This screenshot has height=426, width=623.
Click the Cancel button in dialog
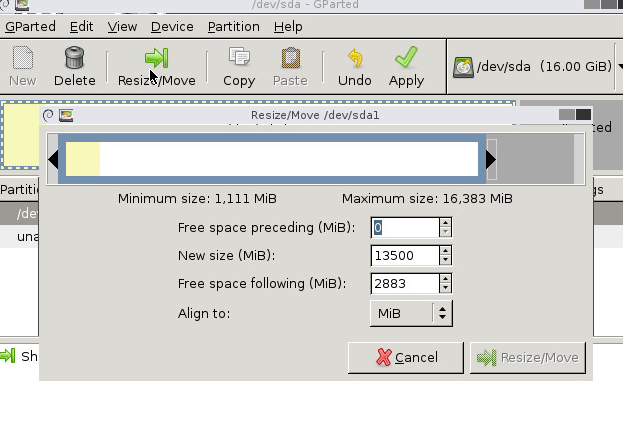[406, 358]
